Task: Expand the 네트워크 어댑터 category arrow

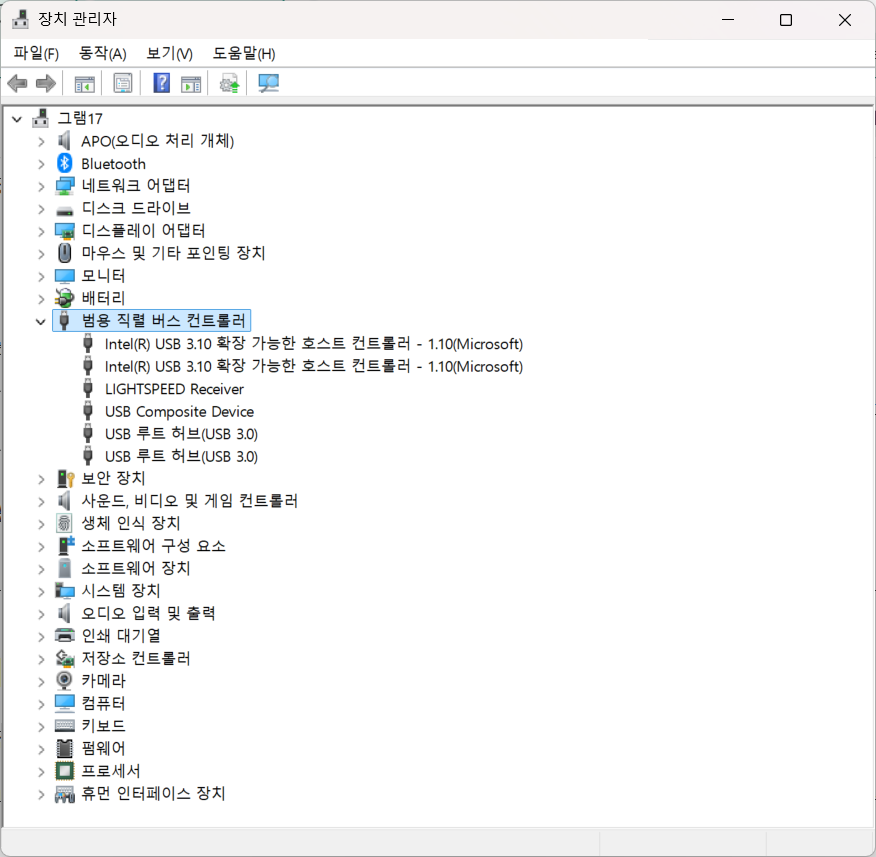Action: pos(41,187)
